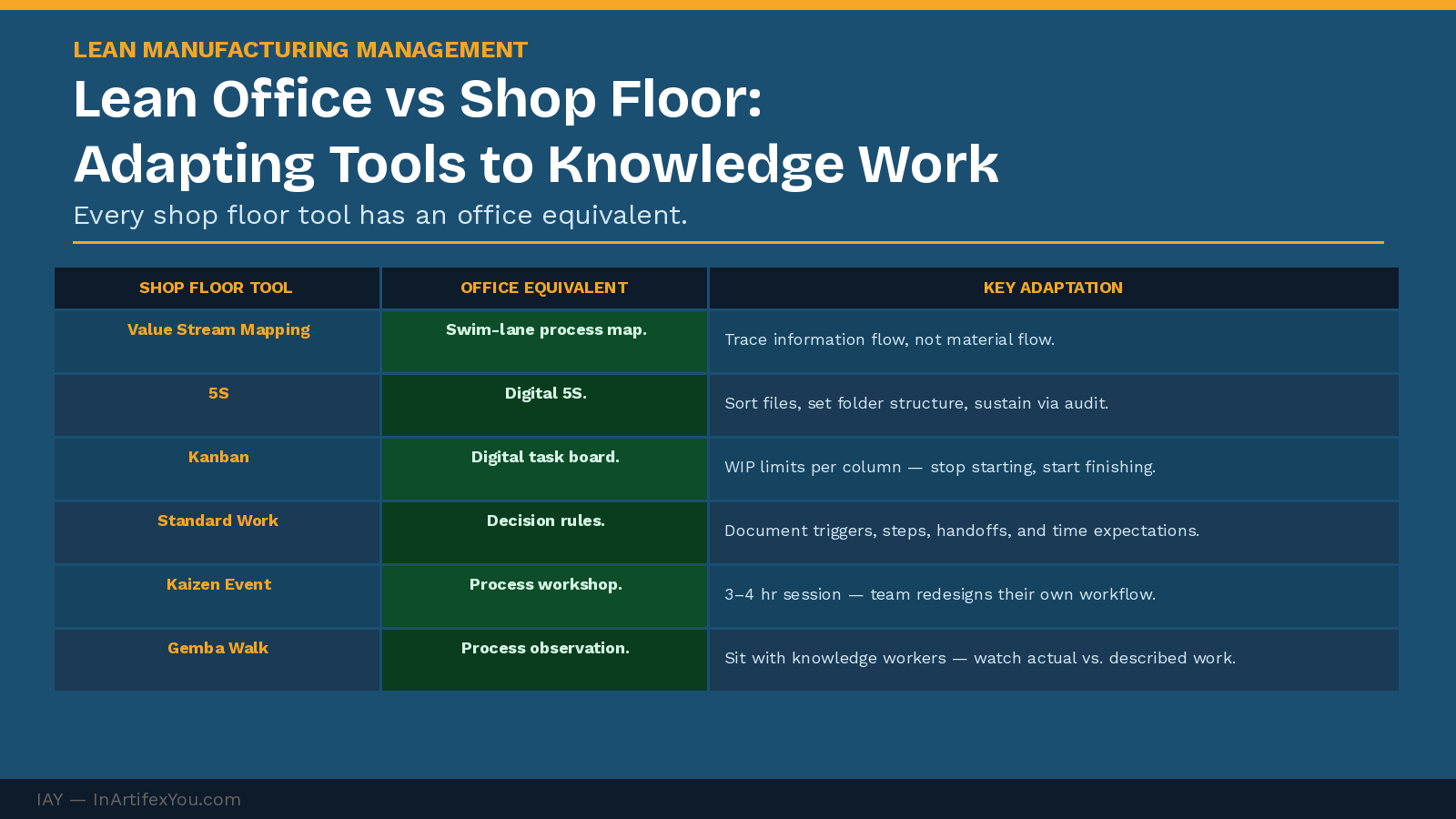Select the "Decision rules" cell
The width and height of the screenshot is (1456, 819).
546,521
